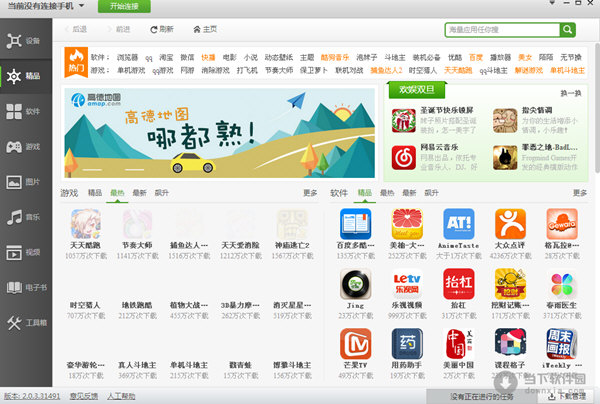Click 更多 in the software section

(x=580, y=193)
